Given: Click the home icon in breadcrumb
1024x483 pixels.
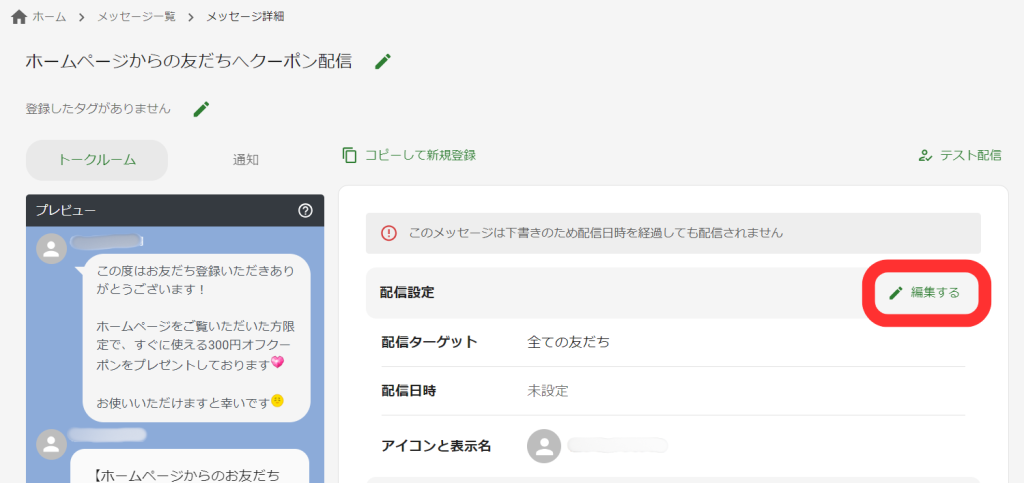Looking at the screenshot, I should (x=19, y=17).
